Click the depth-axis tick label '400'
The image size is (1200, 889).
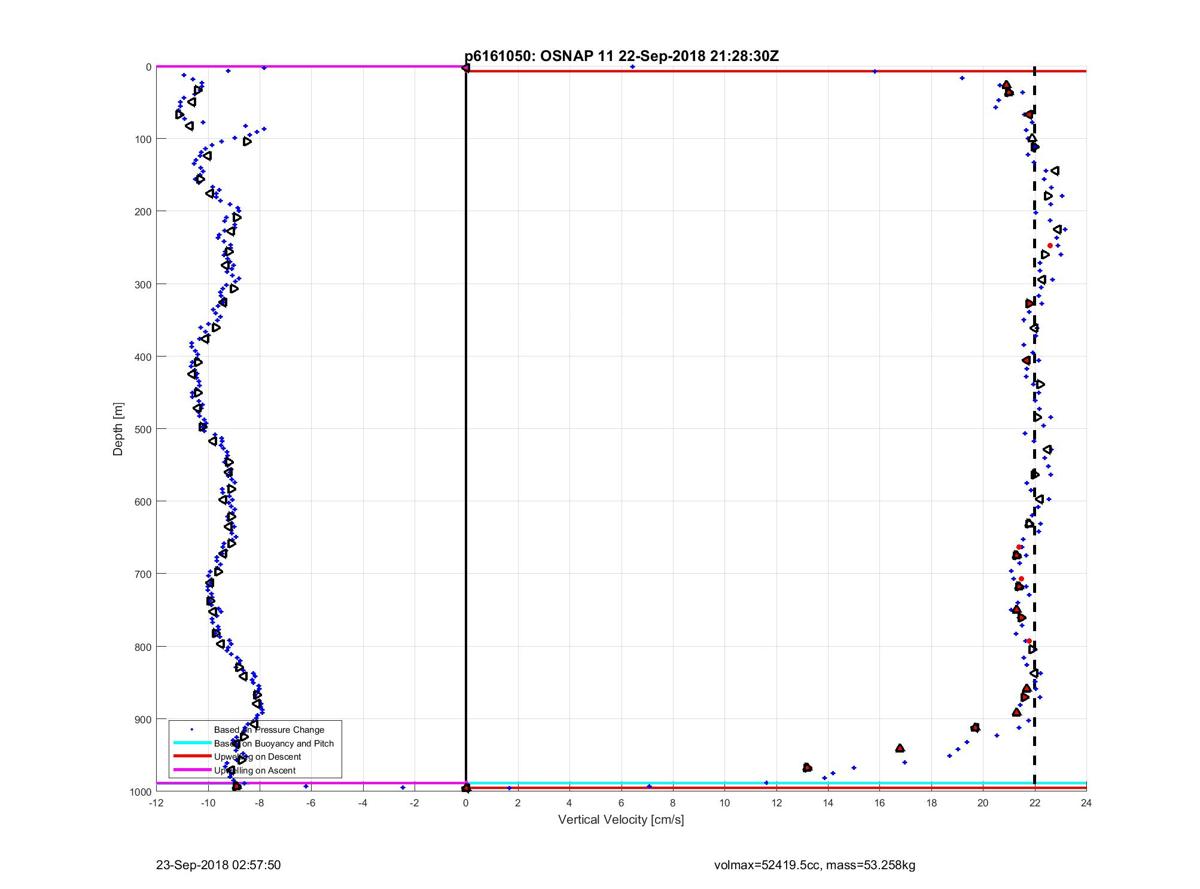point(142,357)
